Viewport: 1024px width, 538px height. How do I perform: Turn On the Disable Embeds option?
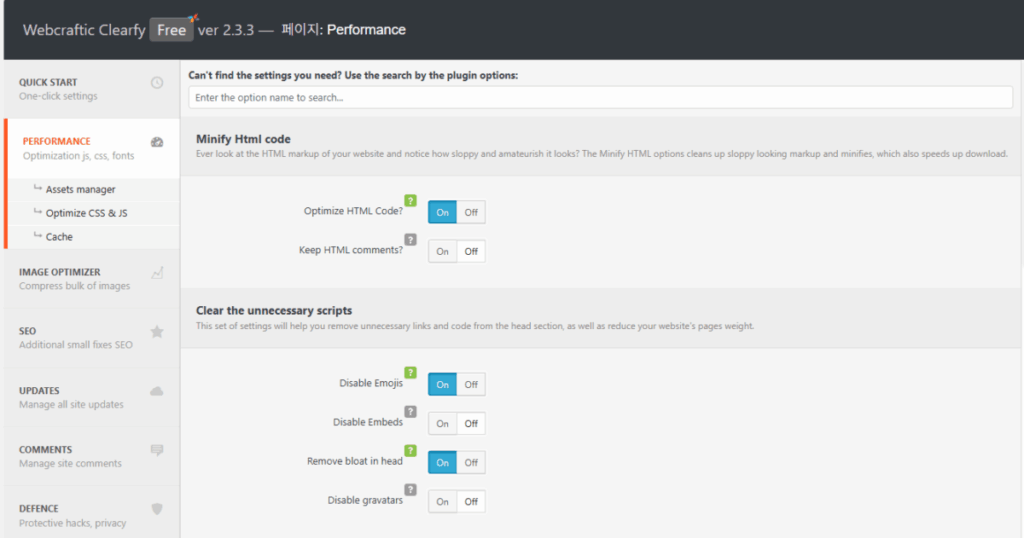[x=442, y=423]
